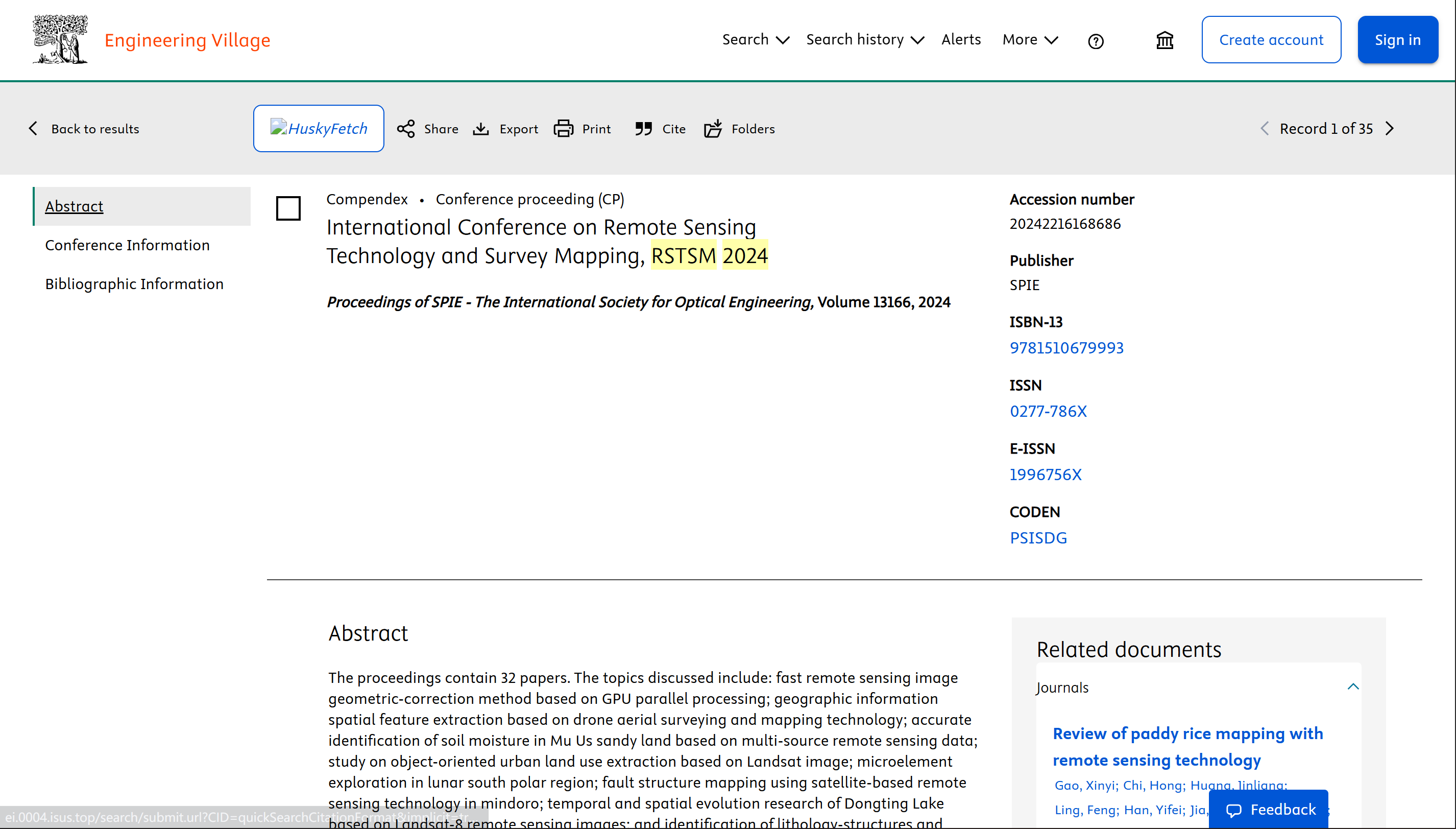Expand the Search dropdown menu
The image size is (1456, 829).
756,39
